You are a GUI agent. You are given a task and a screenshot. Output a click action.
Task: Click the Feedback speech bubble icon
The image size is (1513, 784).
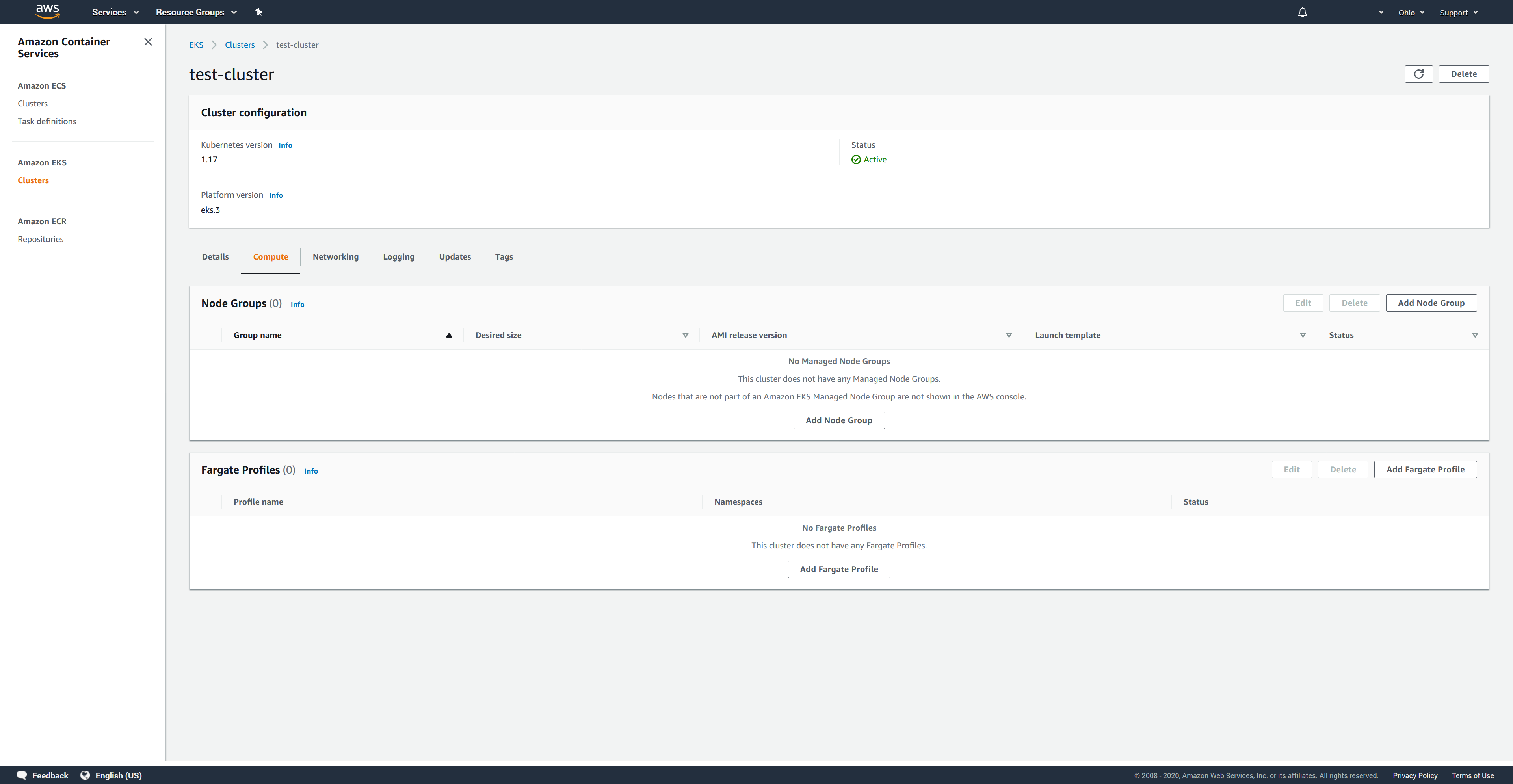click(22, 775)
